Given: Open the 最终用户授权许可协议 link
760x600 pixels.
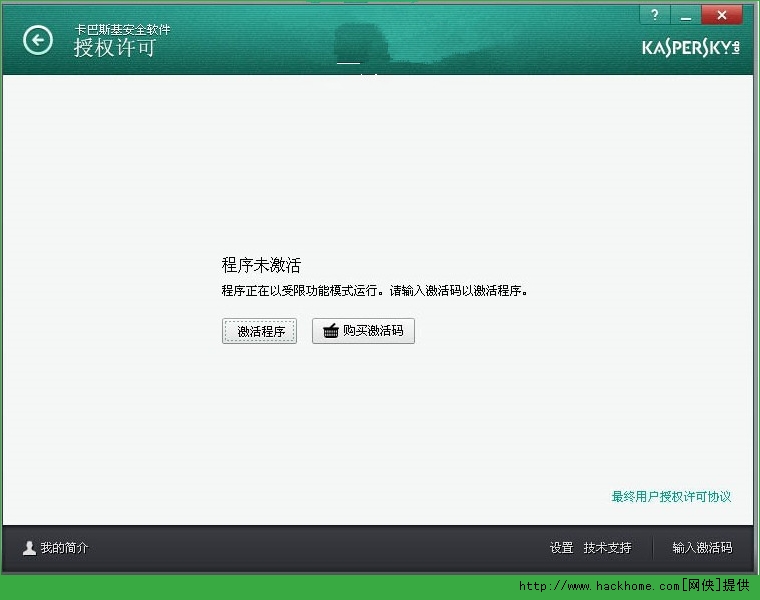Looking at the screenshot, I should 671,496.
